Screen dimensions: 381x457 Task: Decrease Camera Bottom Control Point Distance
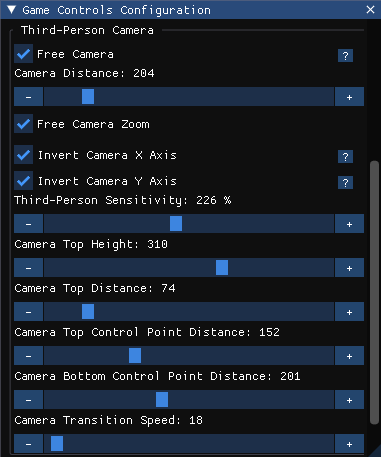[x=28, y=400]
